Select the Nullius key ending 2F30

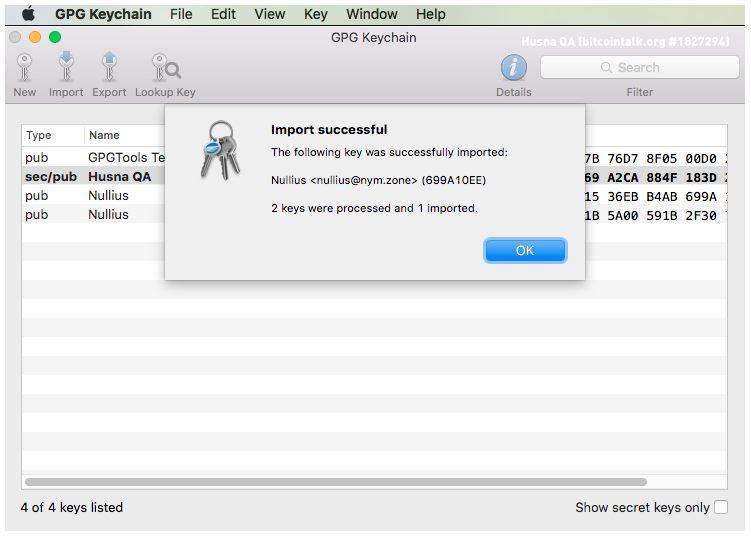pyautogui.click(x=374, y=215)
